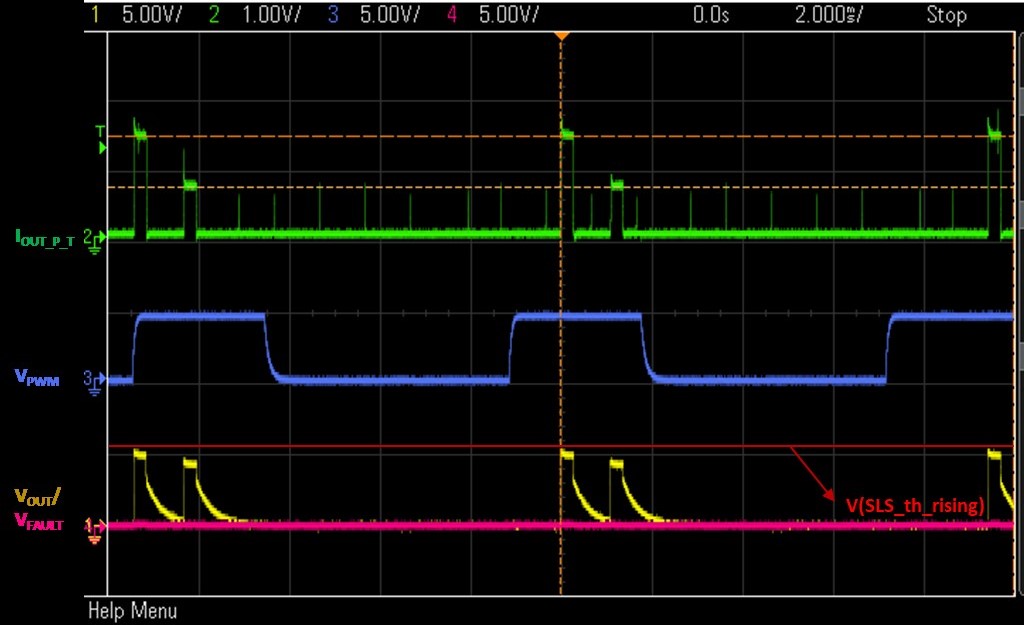Click channel 3 blue number indicator
The width and height of the screenshot is (1024, 625).
pos(333,15)
